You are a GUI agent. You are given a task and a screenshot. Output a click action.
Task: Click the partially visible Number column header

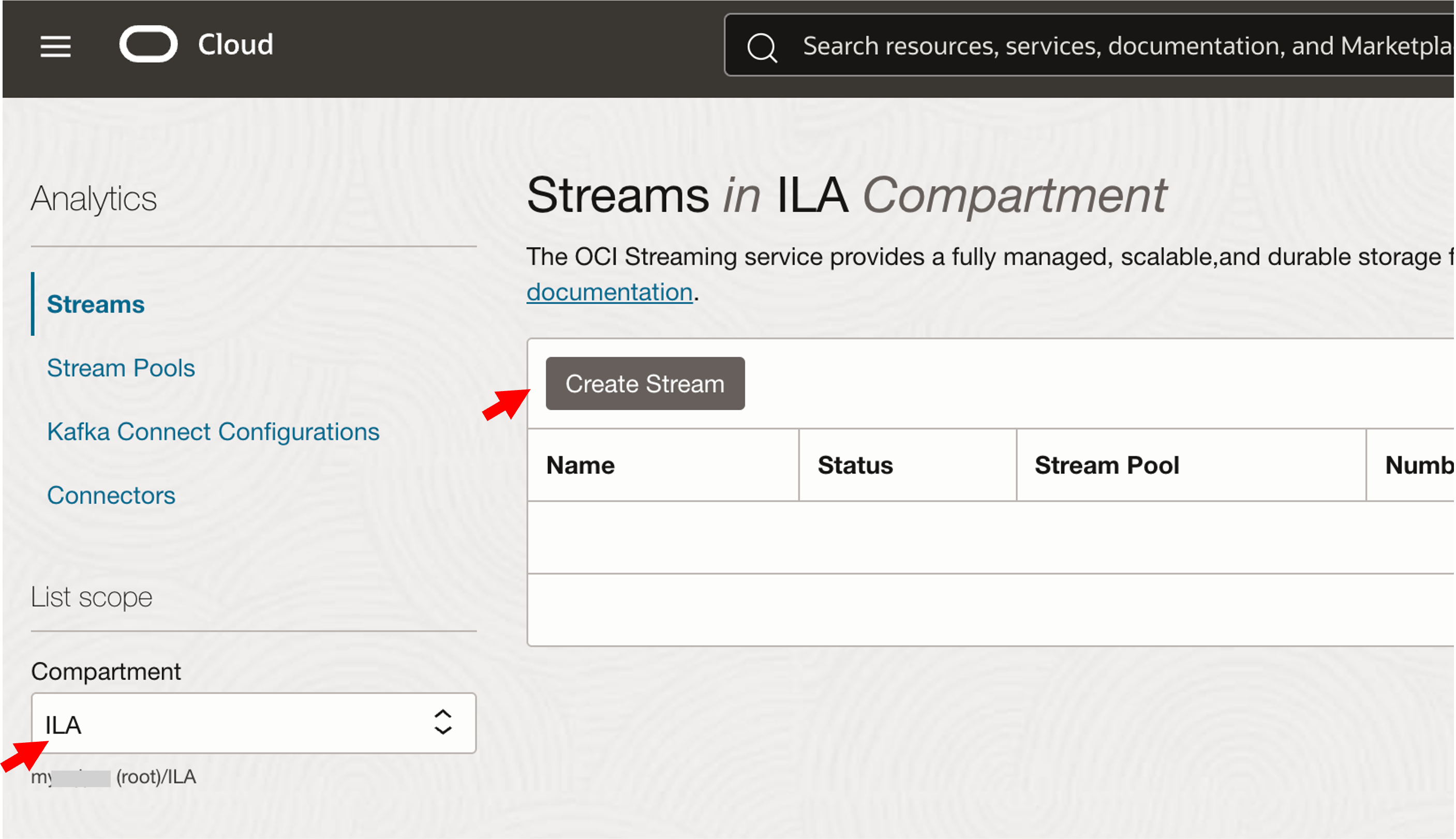pyautogui.click(x=1418, y=465)
